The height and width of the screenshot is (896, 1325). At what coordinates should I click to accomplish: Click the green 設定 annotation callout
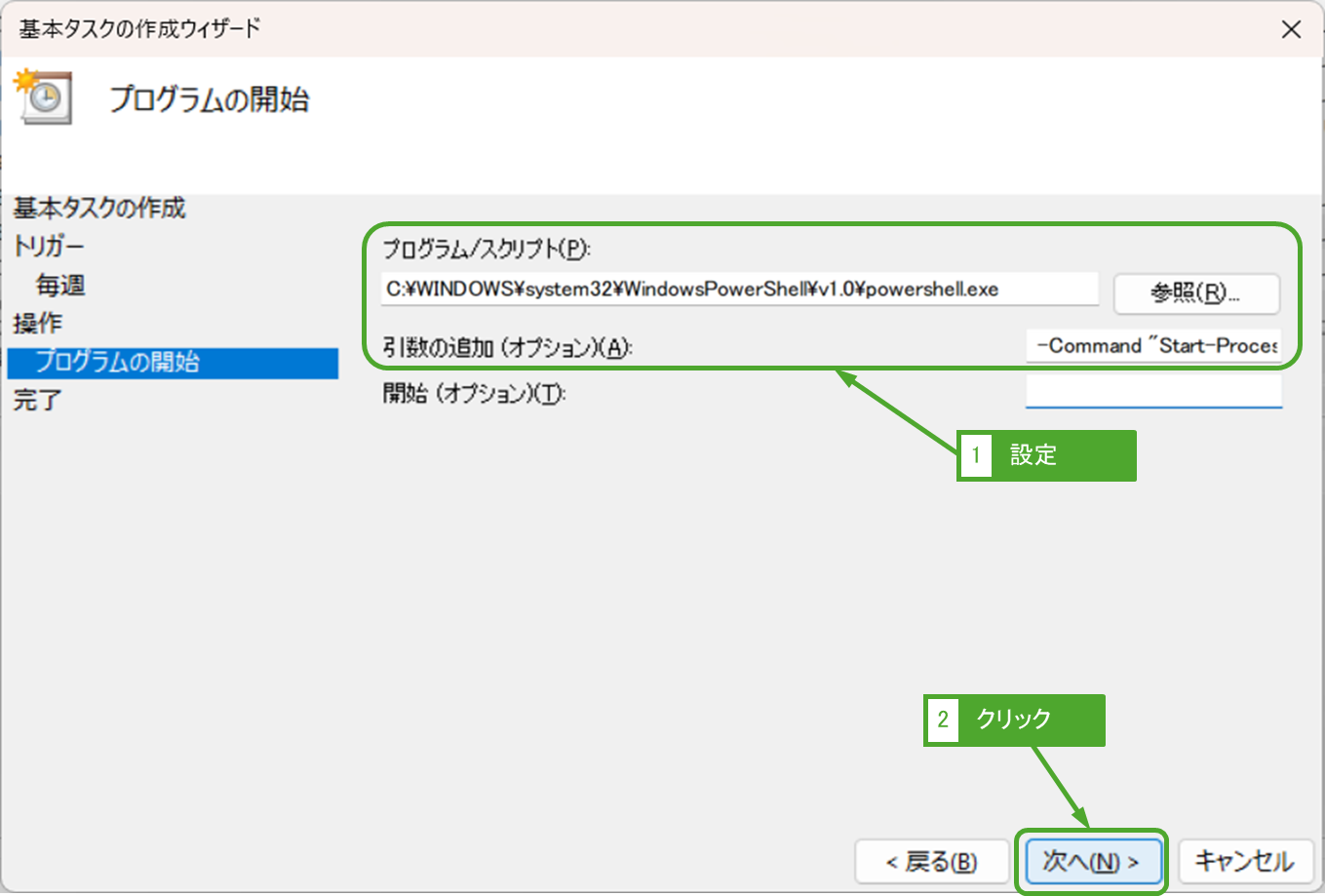point(1046,455)
